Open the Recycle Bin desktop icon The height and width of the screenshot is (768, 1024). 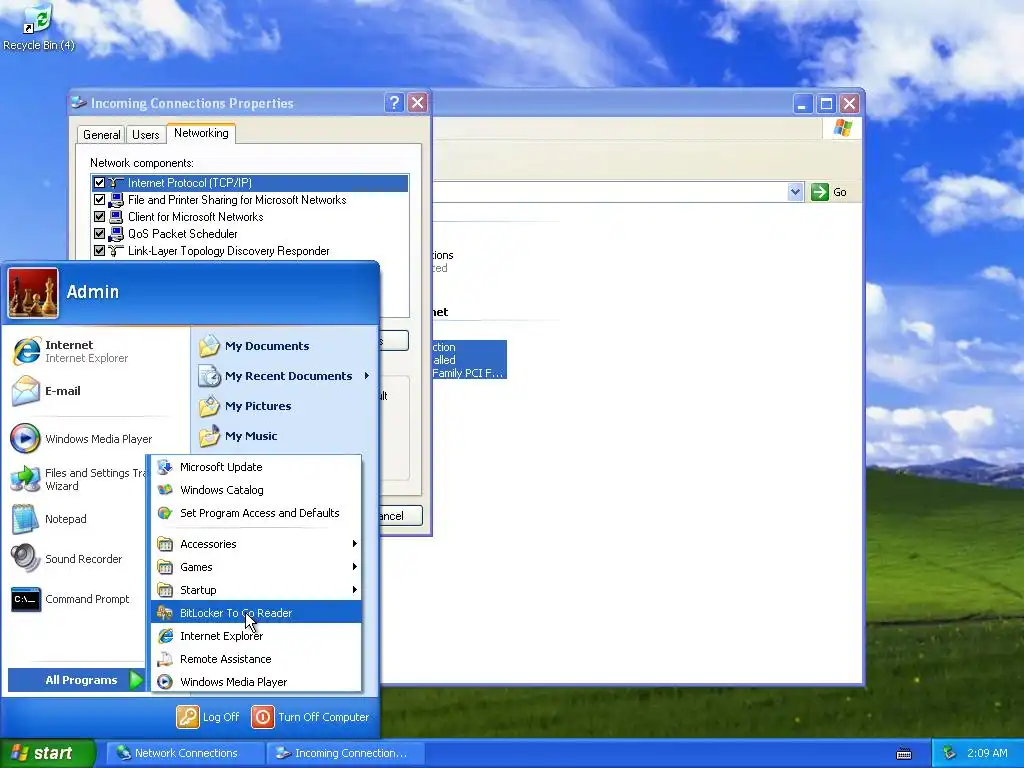(x=39, y=27)
